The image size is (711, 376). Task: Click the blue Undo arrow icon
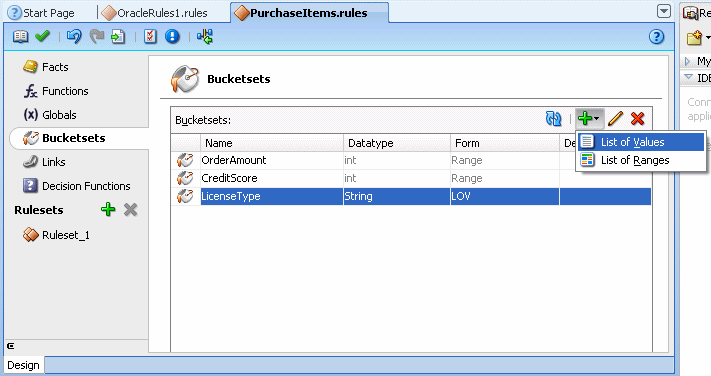[74, 36]
